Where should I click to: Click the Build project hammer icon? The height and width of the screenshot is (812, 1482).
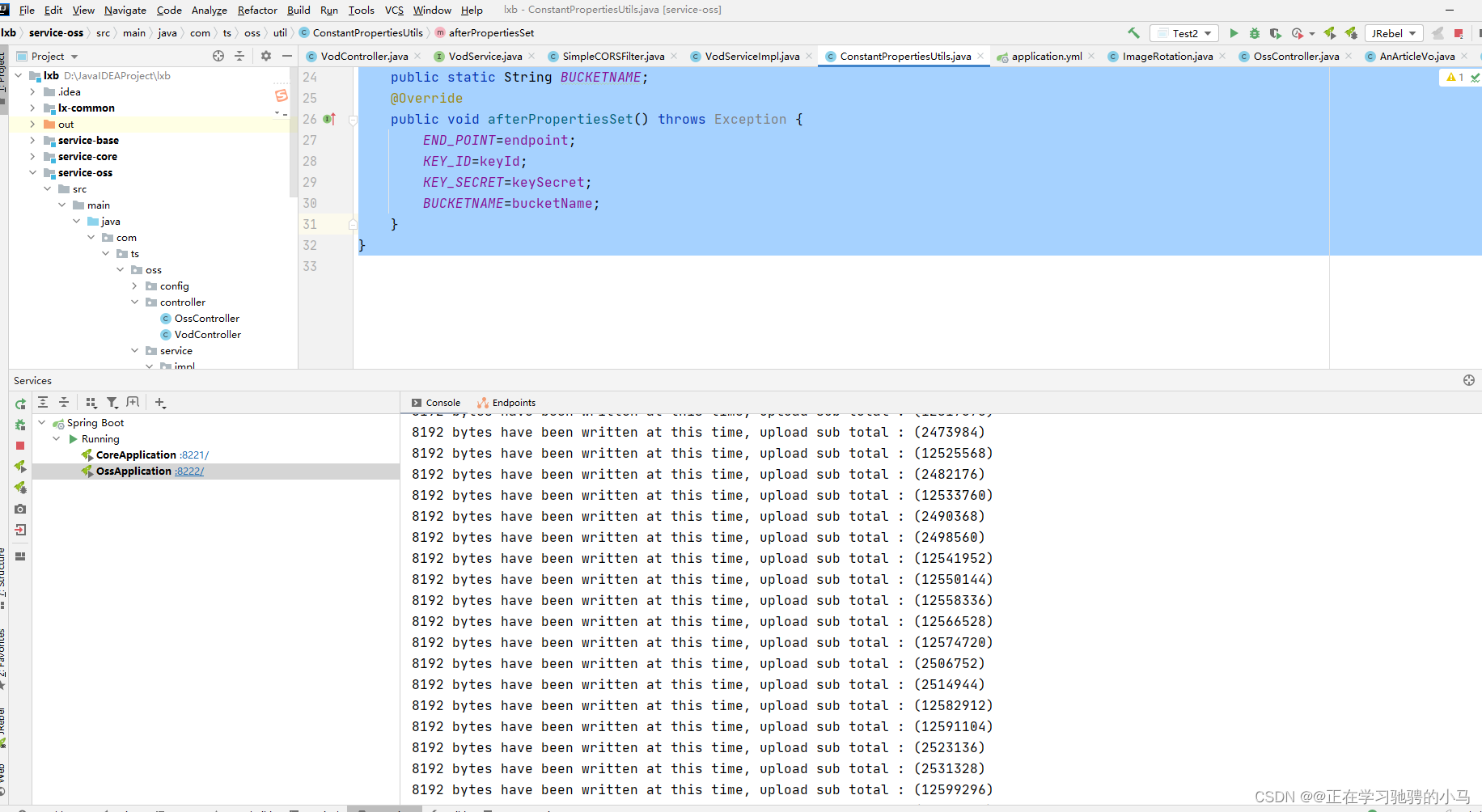pos(1133,33)
